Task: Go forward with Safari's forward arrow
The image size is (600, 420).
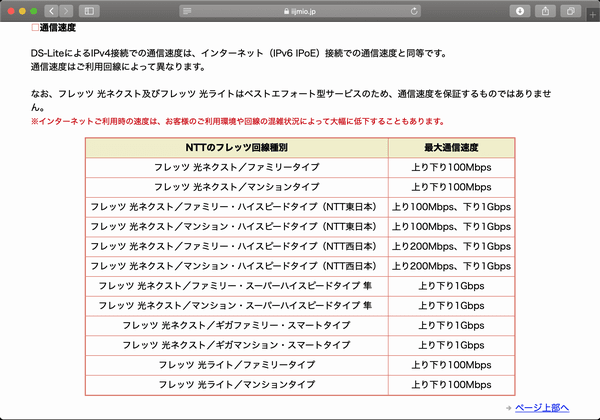Action: point(66,11)
